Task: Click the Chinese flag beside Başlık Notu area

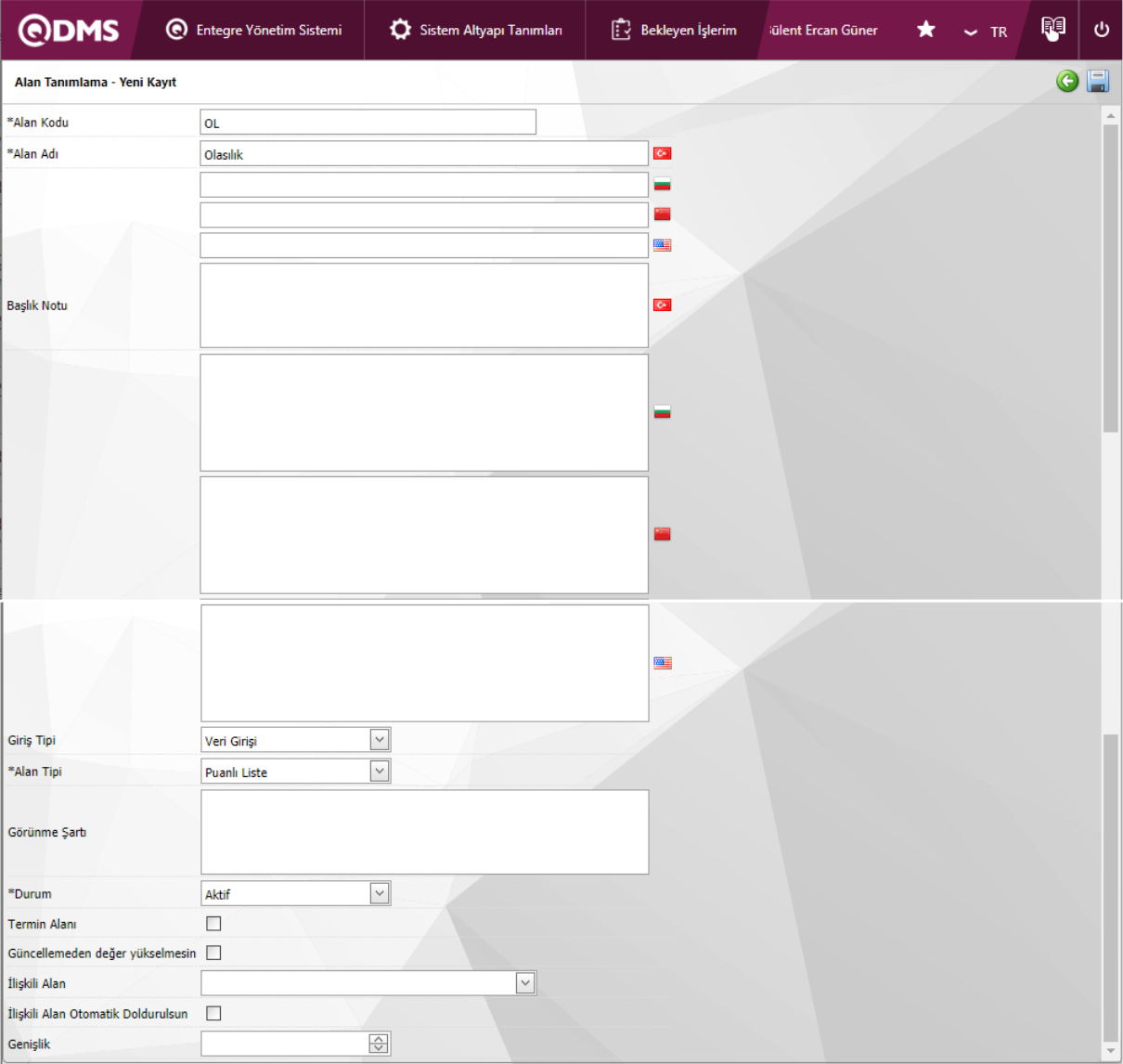Action: pyautogui.click(x=662, y=534)
